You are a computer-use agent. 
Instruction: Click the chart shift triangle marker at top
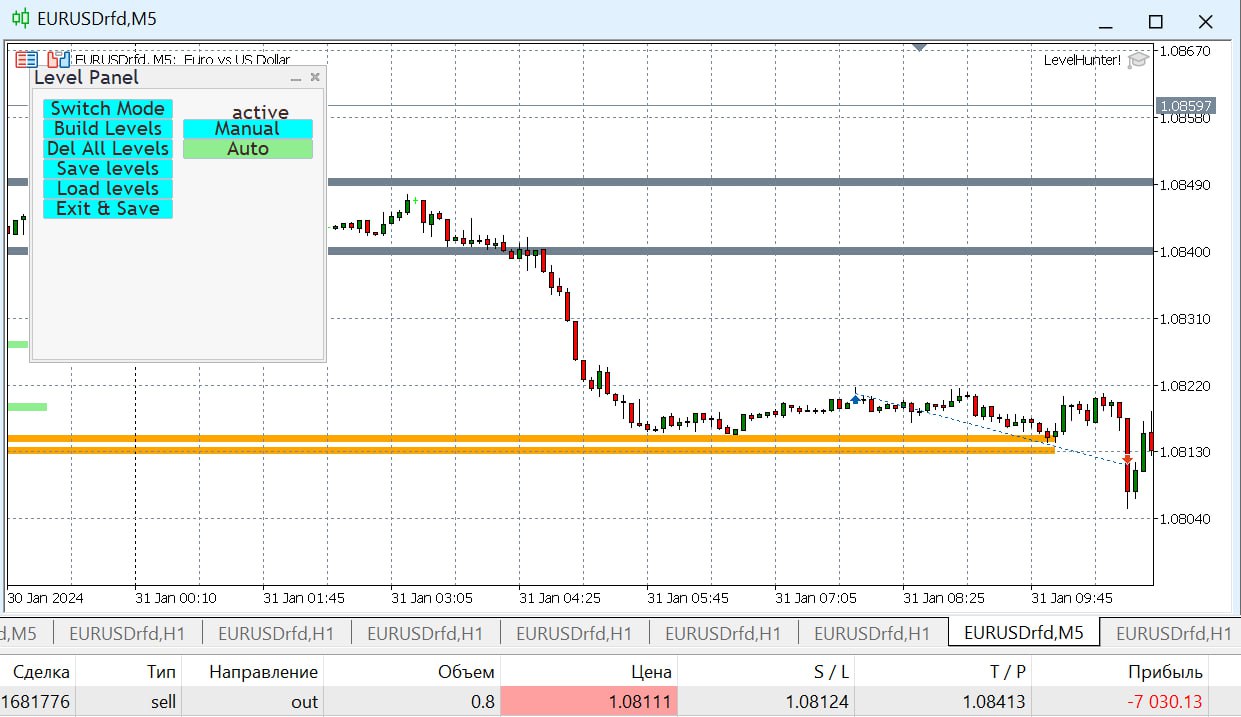(920, 46)
